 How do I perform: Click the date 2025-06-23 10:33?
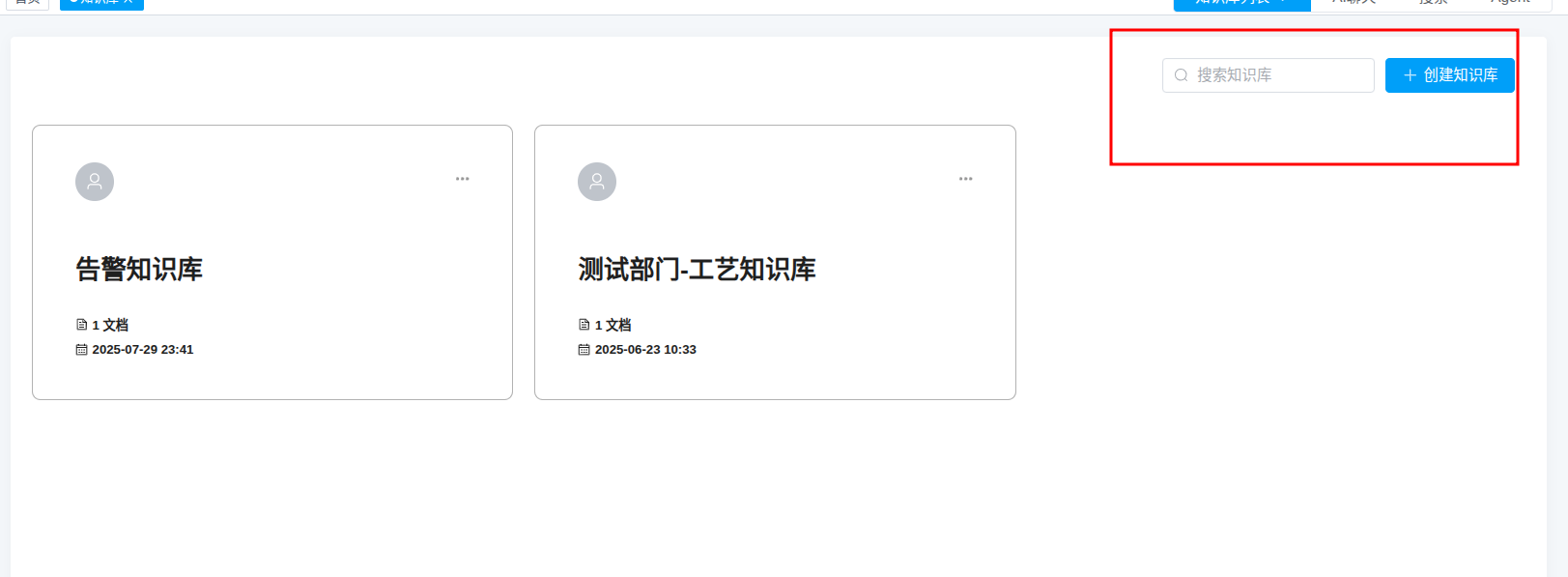pyautogui.click(x=645, y=350)
